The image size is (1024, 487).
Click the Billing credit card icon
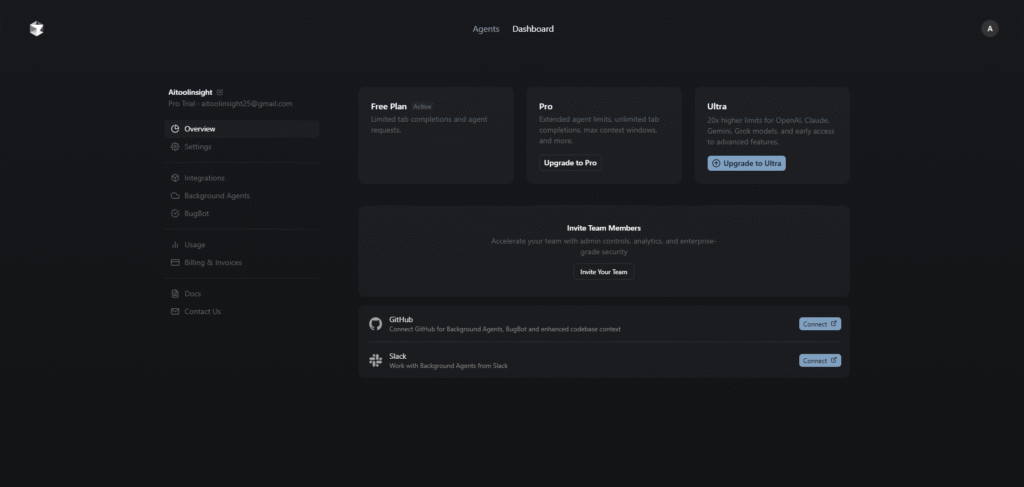(x=175, y=262)
